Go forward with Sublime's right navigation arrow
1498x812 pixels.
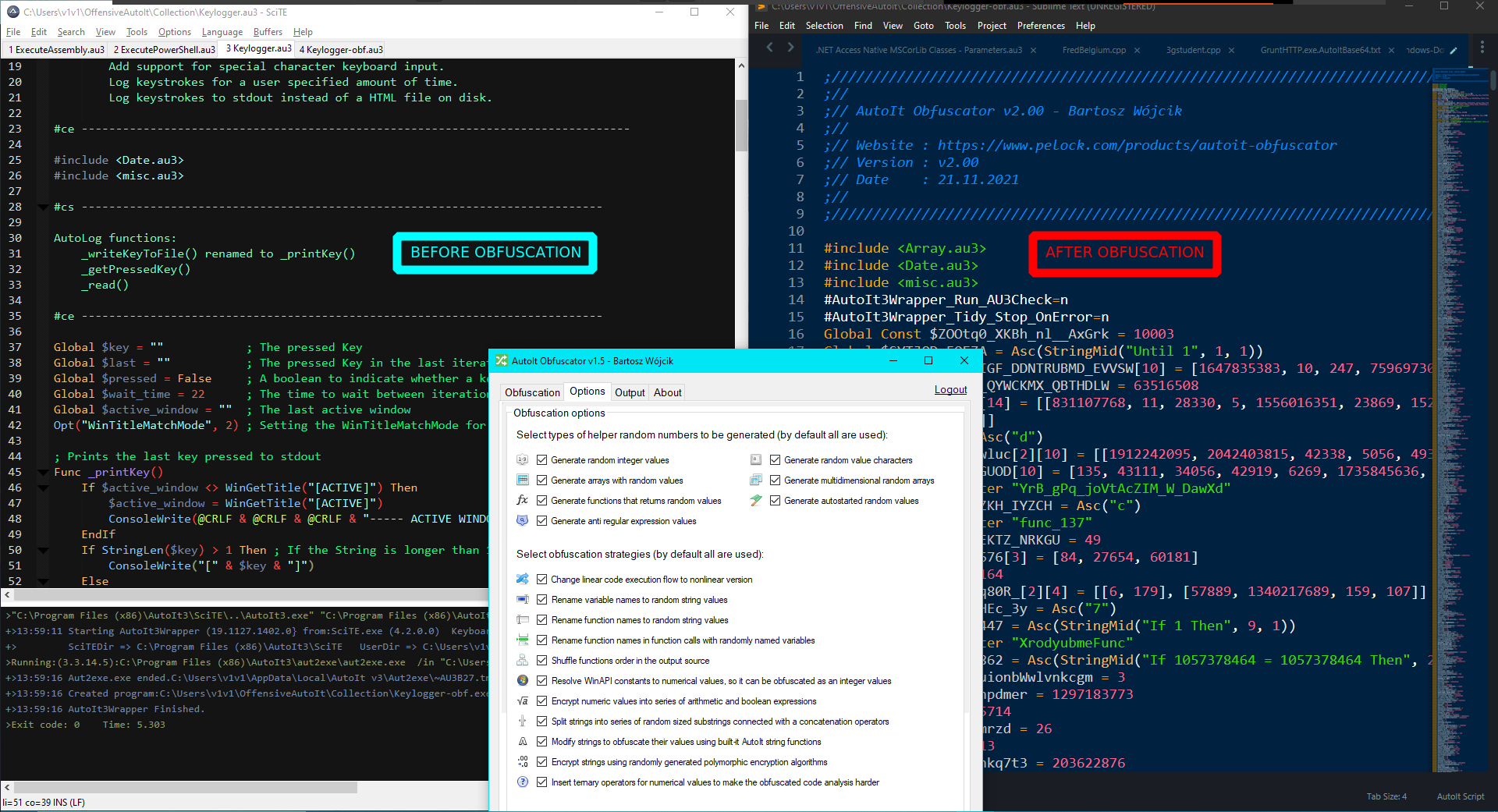[x=790, y=48]
